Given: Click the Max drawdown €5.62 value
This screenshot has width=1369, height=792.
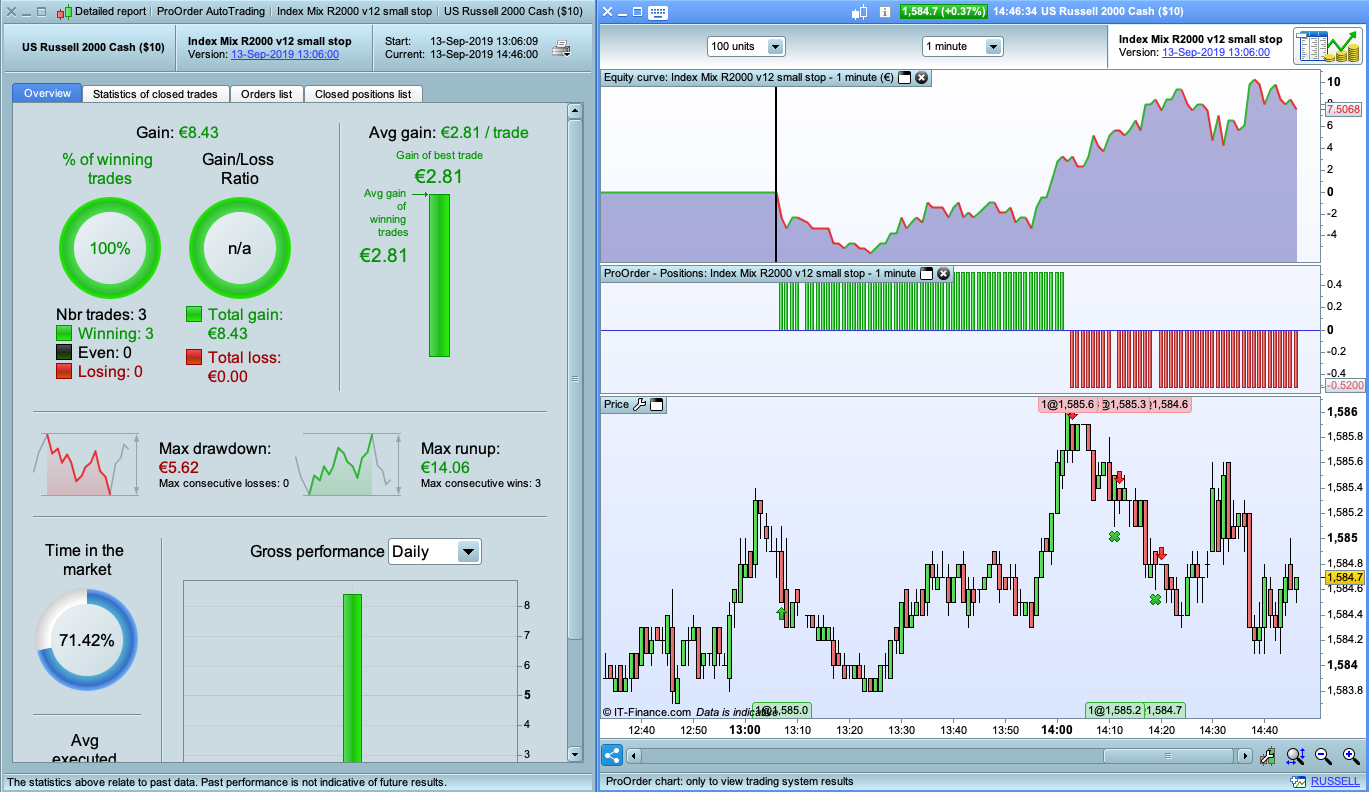Looking at the screenshot, I should pos(179,467).
